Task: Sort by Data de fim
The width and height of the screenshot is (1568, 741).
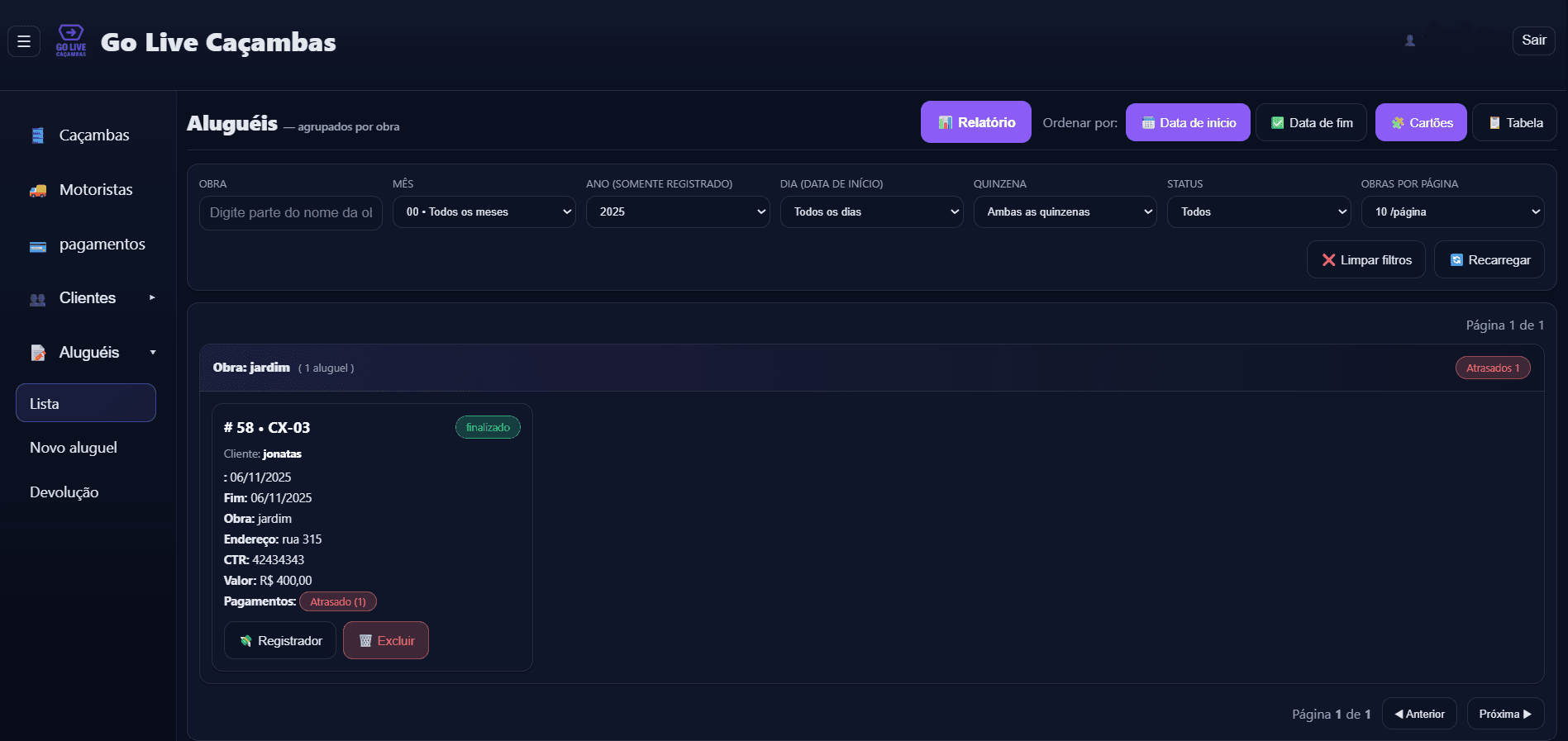Action: click(x=1311, y=122)
